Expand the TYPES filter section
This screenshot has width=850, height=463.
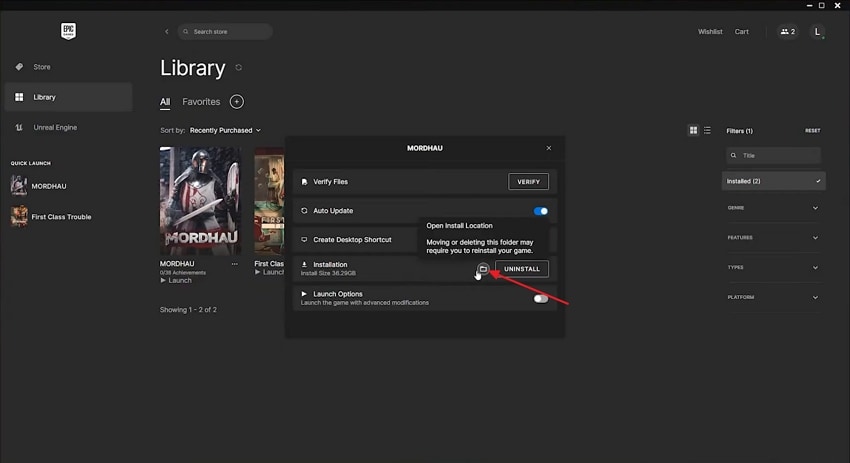774,267
